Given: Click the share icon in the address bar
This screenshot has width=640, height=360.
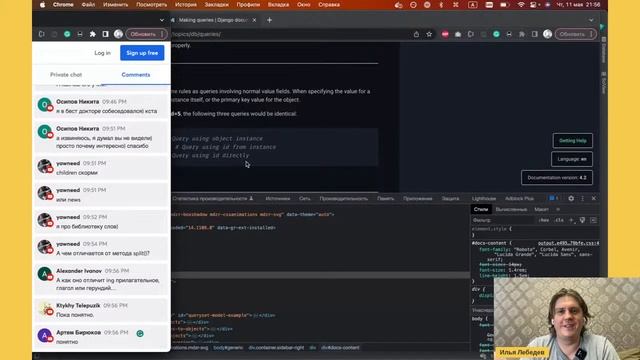Looking at the screenshot, I should click(416, 34).
